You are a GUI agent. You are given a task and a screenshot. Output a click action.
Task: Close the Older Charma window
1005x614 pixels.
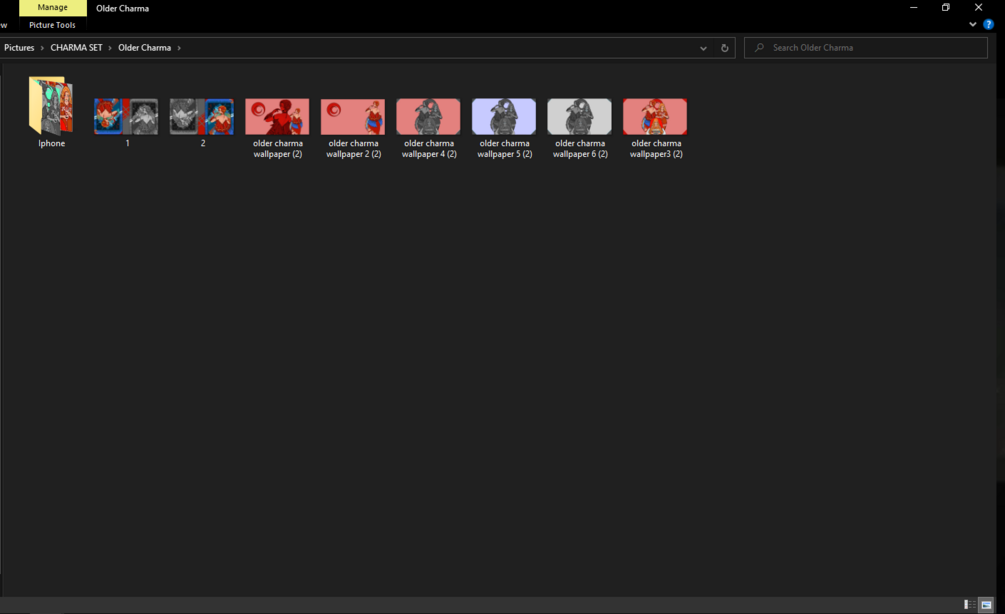coord(978,8)
